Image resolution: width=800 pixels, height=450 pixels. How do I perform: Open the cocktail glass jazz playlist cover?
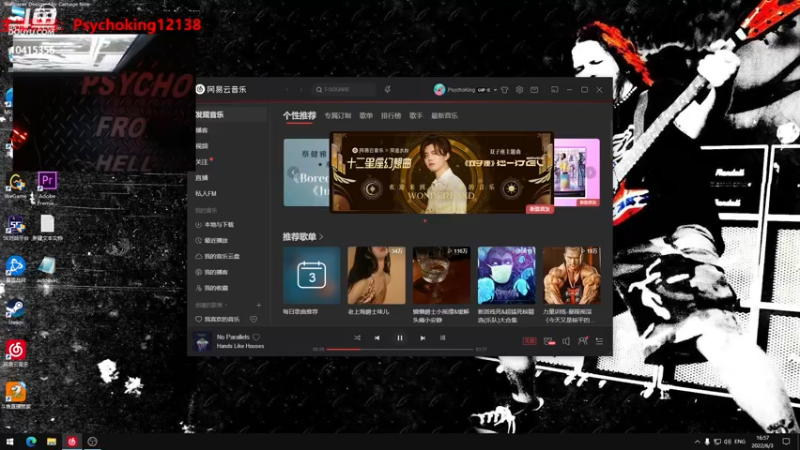pyautogui.click(x=441, y=276)
